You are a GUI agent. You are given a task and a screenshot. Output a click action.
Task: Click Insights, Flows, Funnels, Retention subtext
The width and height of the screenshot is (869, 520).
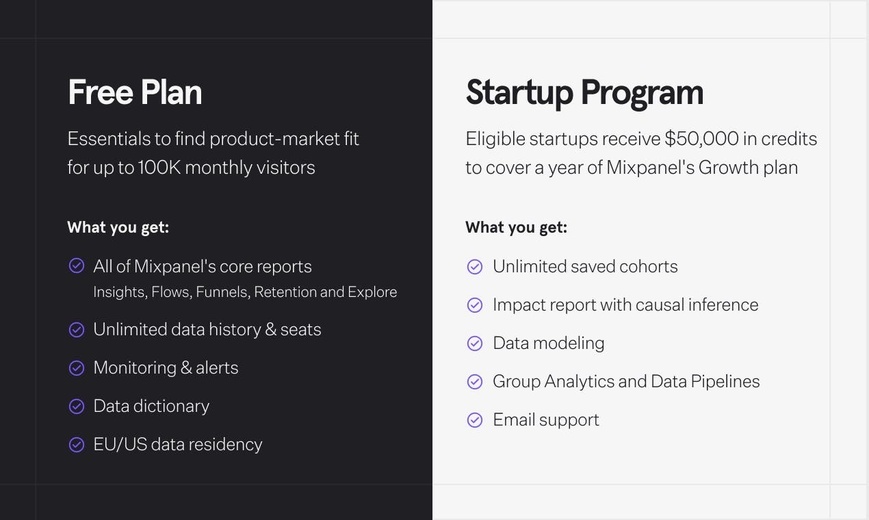coord(245,292)
